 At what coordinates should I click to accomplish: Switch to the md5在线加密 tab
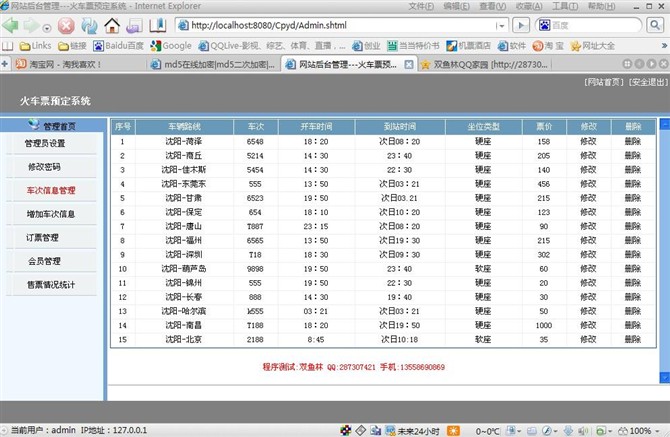(213, 65)
